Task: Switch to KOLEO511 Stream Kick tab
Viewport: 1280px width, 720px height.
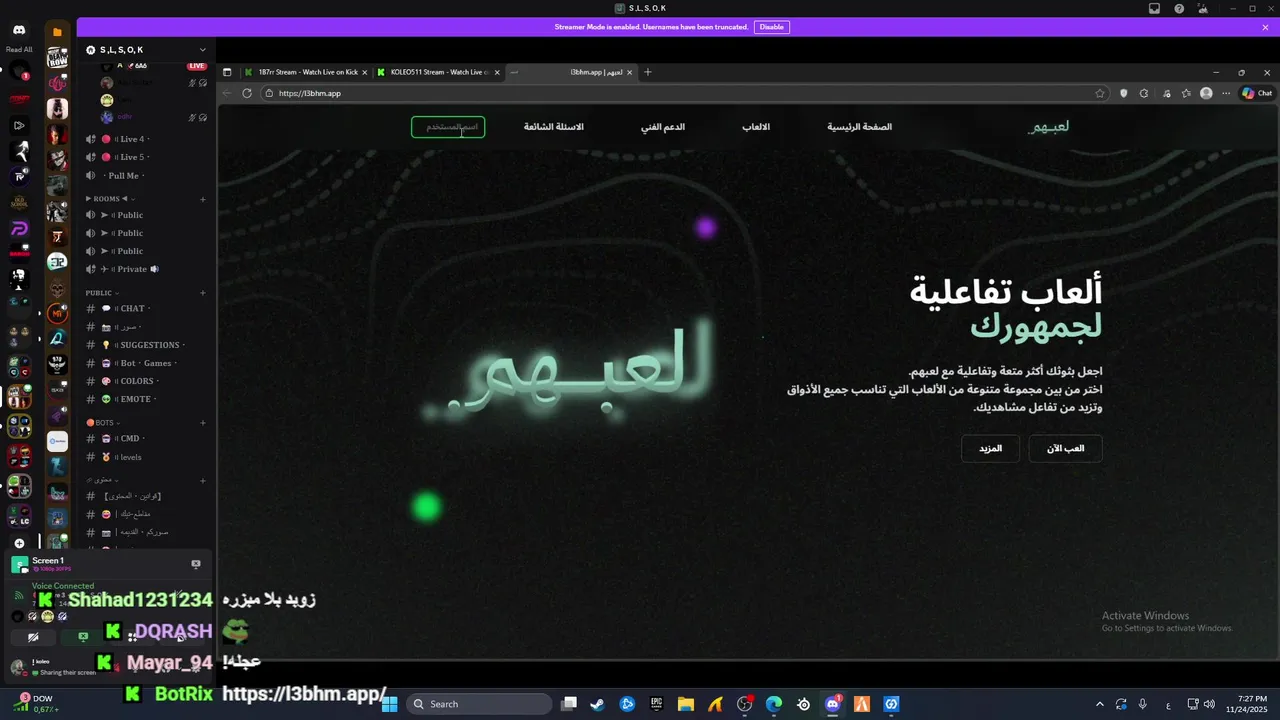Action: coord(437,72)
